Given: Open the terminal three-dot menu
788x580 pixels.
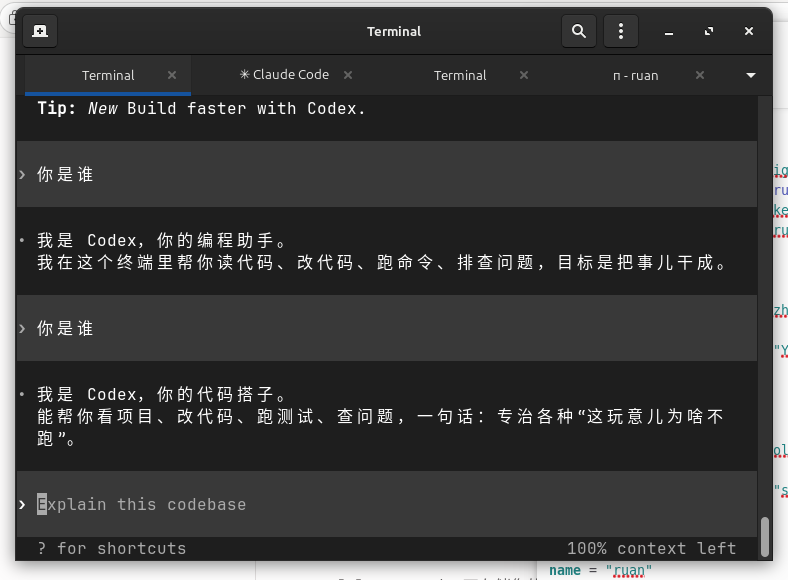Looking at the screenshot, I should coord(621,31).
